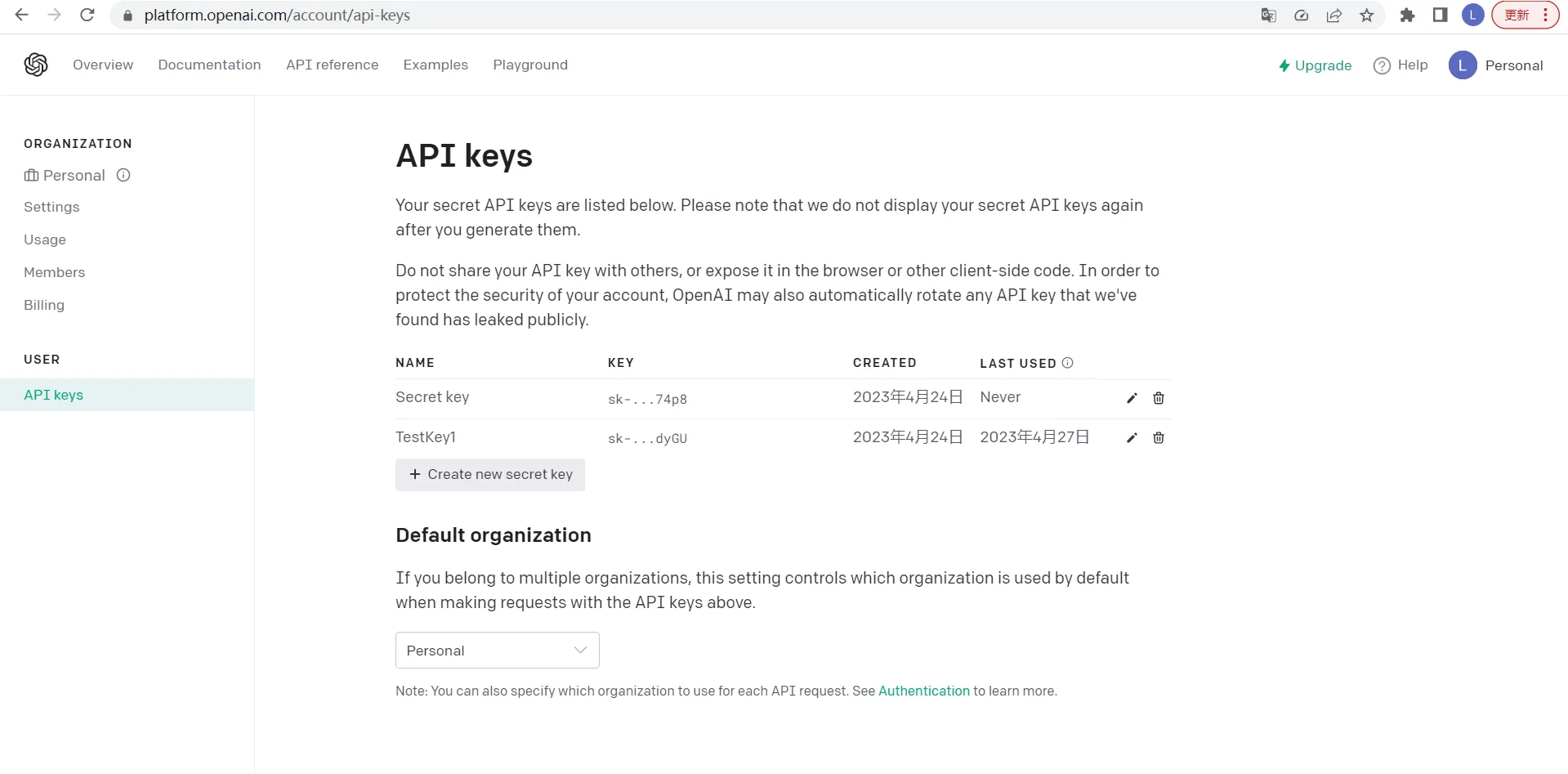Click the TestKey1 name cell
1568x774 pixels.
point(426,437)
